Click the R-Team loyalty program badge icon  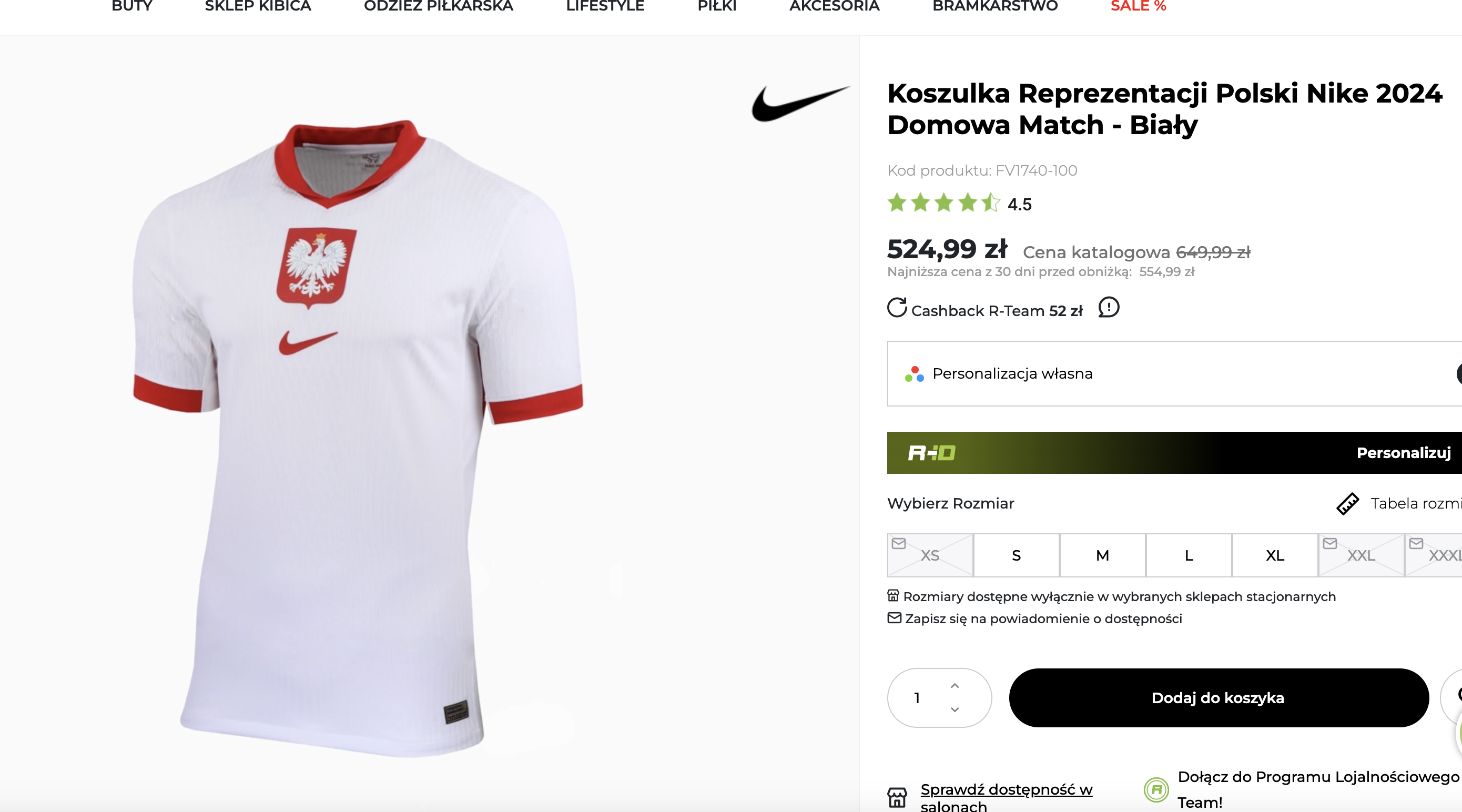1156,789
